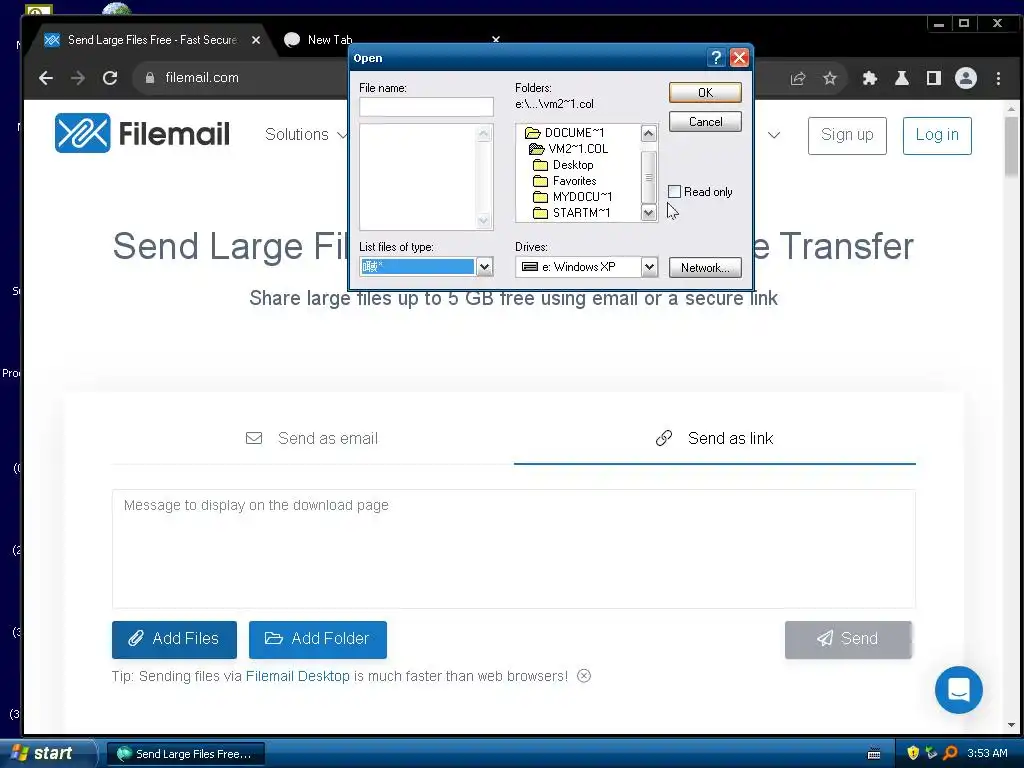Switch to Send as link tab
Viewport: 1024px width, 768px height.
(714, 438)
